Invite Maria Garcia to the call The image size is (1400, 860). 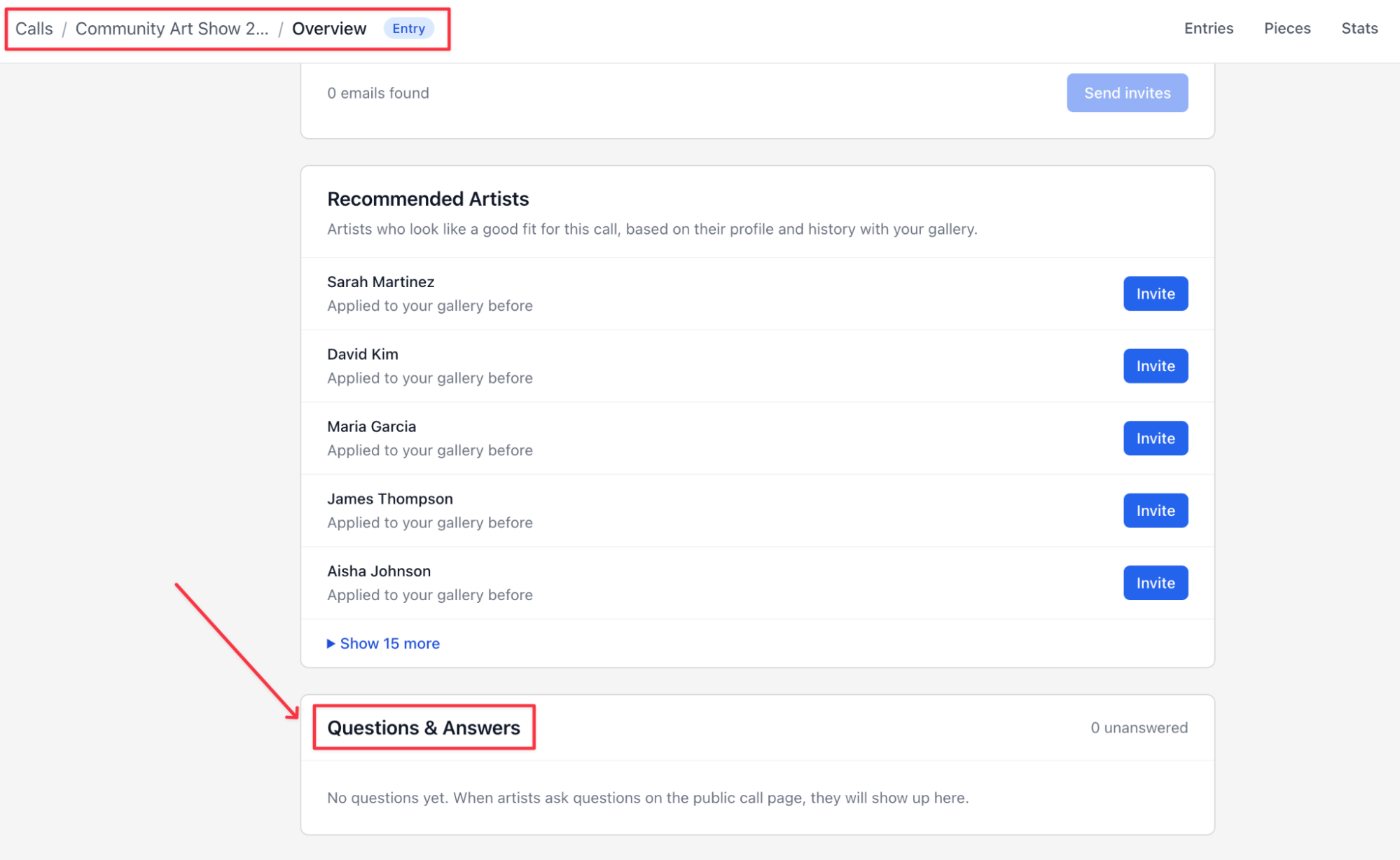click(x=1156, y=438)
